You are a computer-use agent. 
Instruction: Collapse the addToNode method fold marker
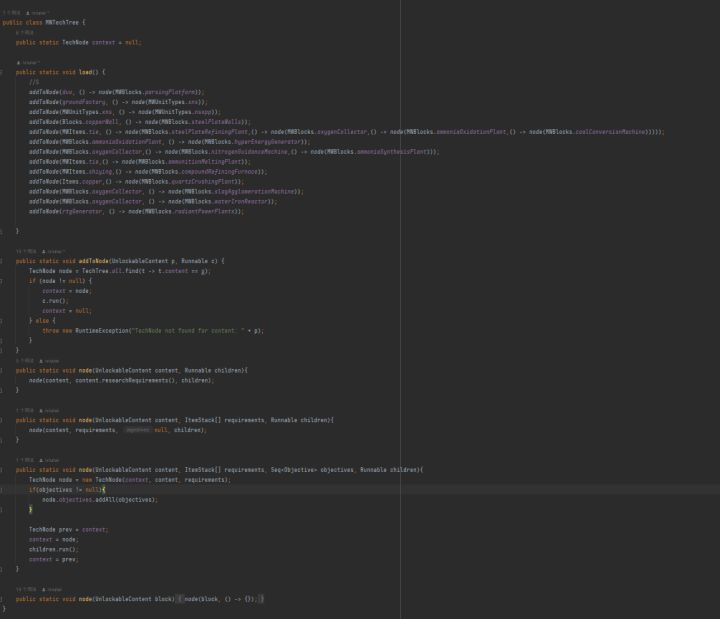pos(3,261)
